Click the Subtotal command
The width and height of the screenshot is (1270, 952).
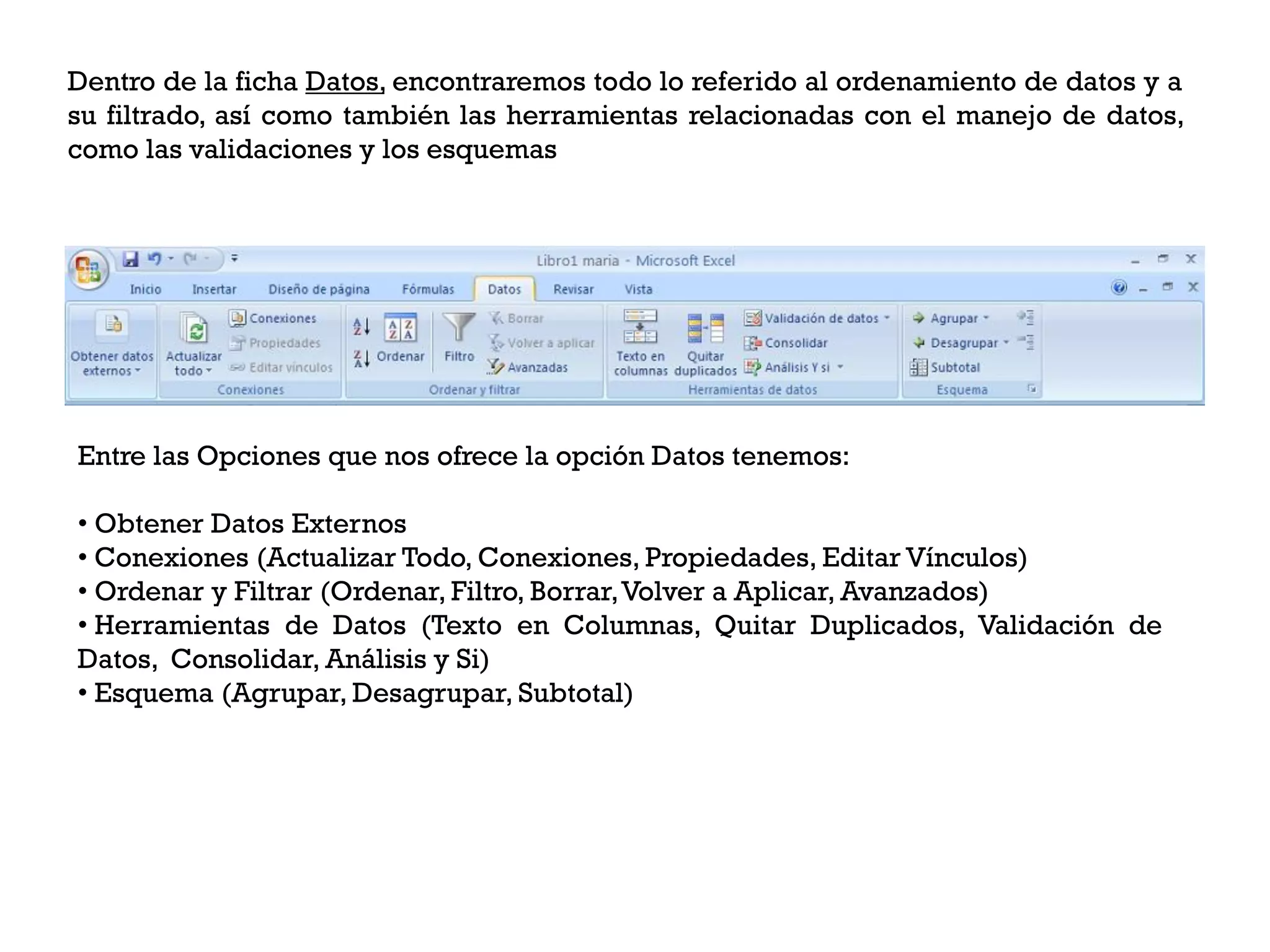pos(945,368)
